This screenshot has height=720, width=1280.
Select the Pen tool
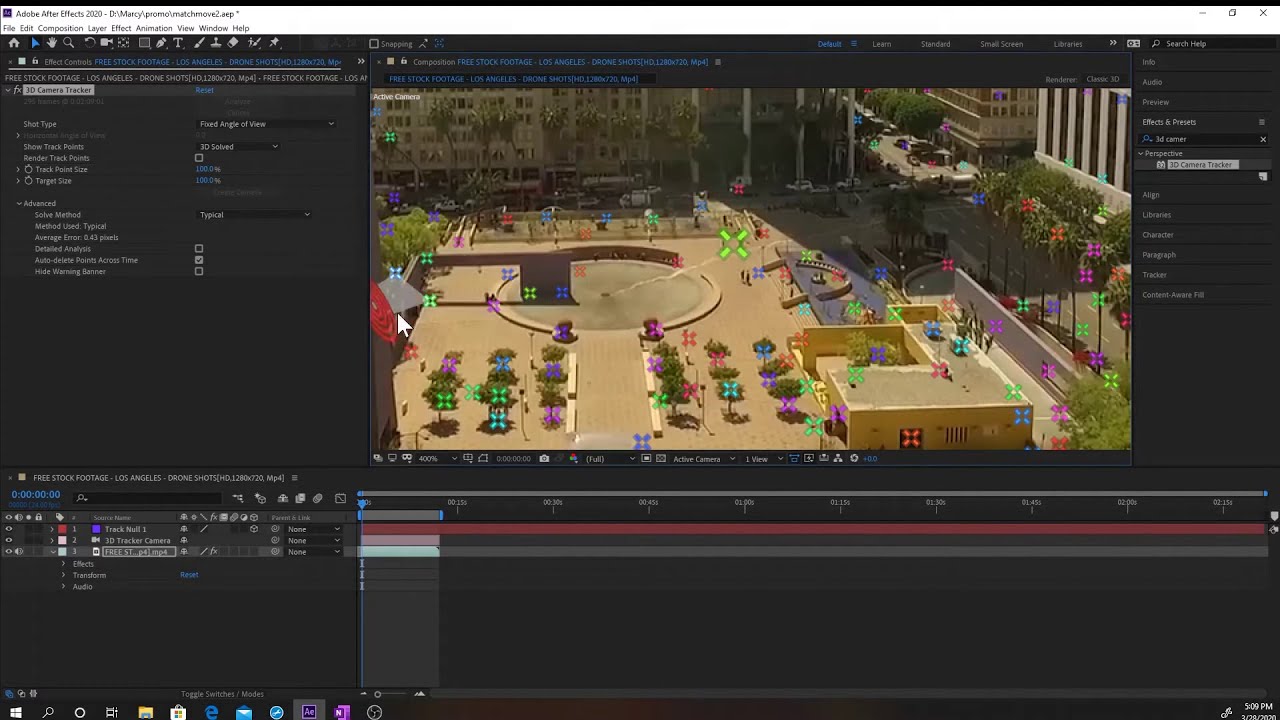(x=161, y=43)
